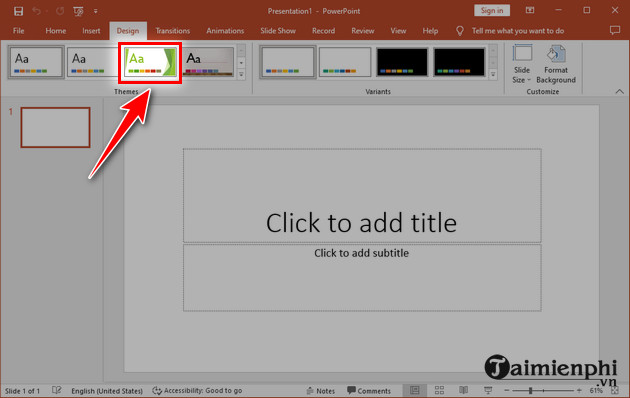The height and width of the screenshot is (398, 630).
Task: Click English (United States) language indicator
Action: coord(107,391)
